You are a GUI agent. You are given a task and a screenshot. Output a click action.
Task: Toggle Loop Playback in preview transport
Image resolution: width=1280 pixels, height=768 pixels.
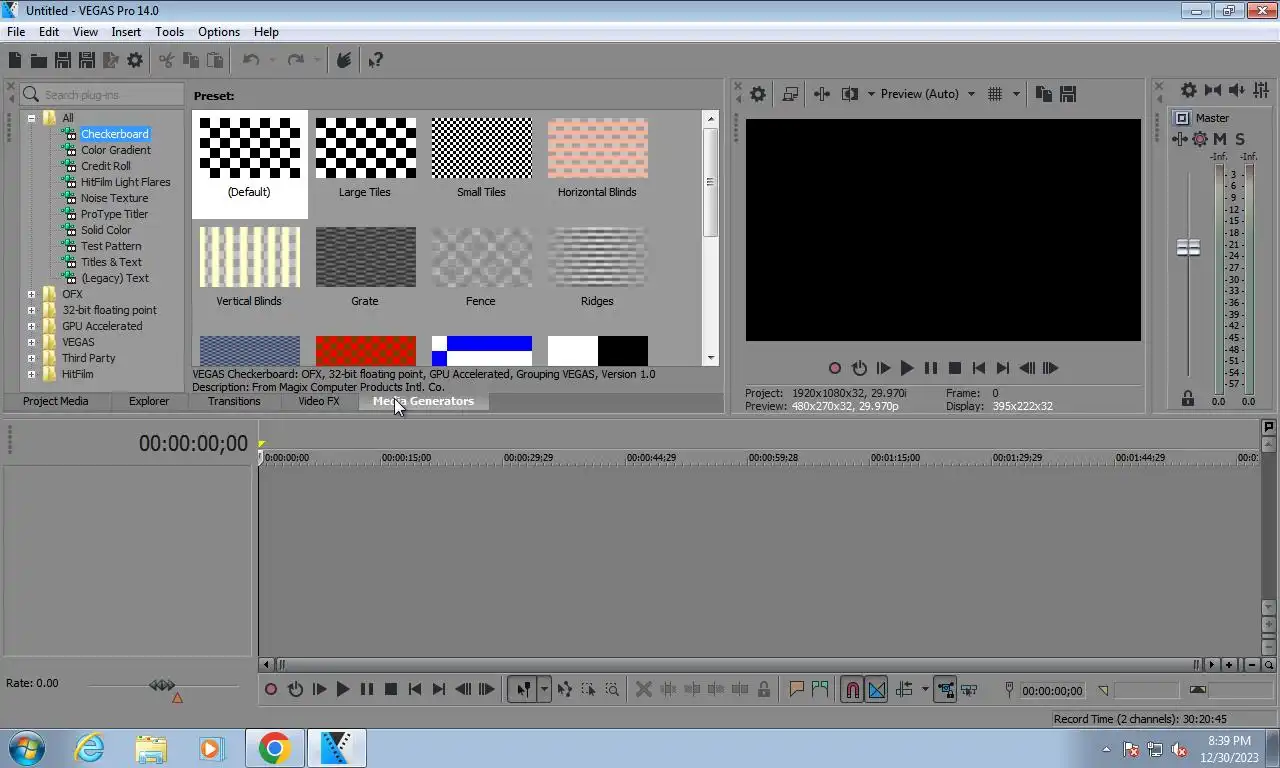point(859,368)
